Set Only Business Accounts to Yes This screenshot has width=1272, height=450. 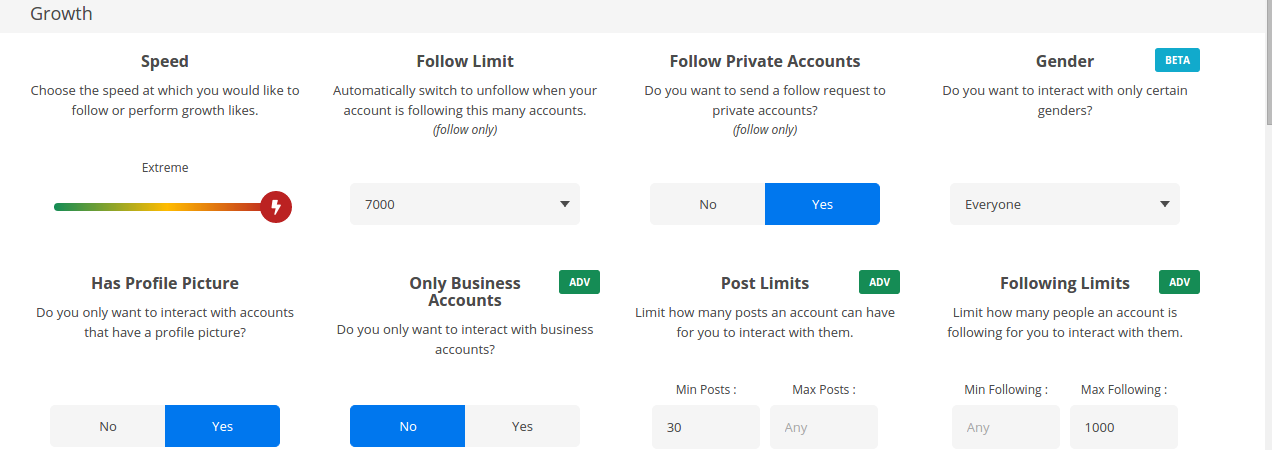[522, 426]
